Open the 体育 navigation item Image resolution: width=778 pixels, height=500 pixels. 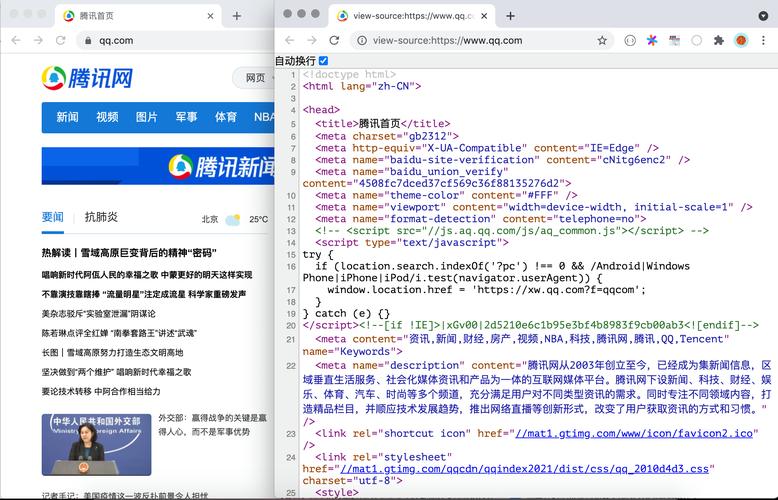tap(226, 117)
